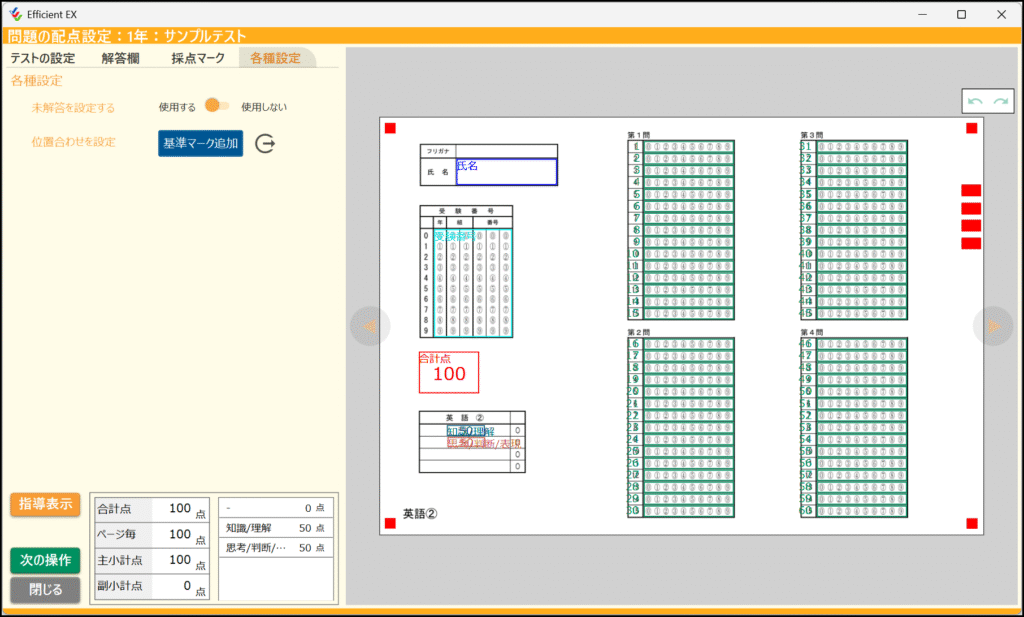Select top-left red alignment marker

point(390,128)
